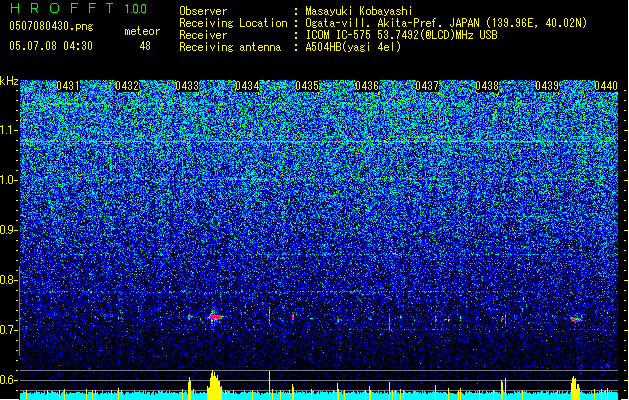Click the 0436 time marker
Viewport: 629px width, 400px height.
pyautogui.click(x=367, y=86)
